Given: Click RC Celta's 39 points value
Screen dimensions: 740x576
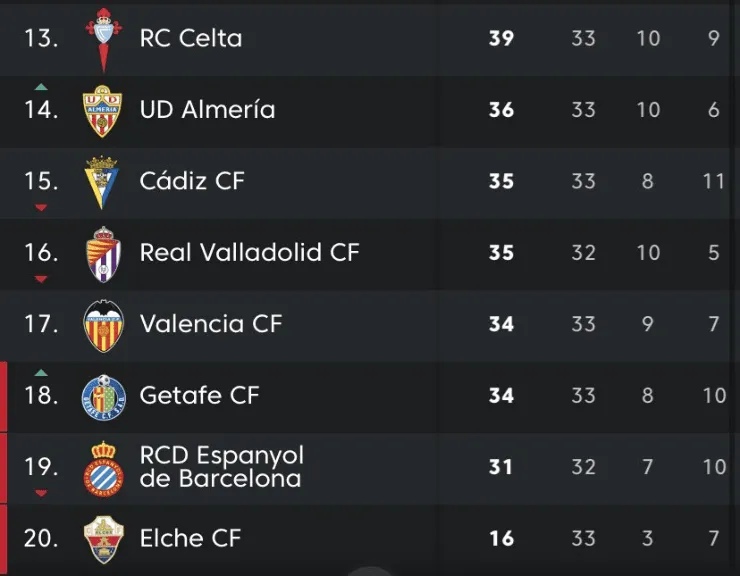Looking at the screenshot, I should 501,39.
